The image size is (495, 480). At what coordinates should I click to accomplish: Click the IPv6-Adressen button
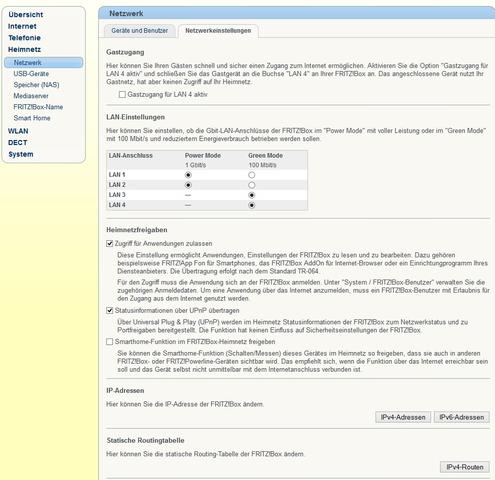point(462,417)
